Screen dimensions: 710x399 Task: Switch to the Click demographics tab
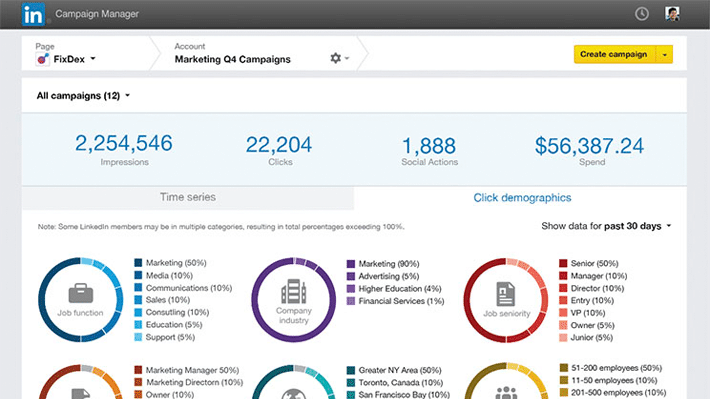[522, 198]
